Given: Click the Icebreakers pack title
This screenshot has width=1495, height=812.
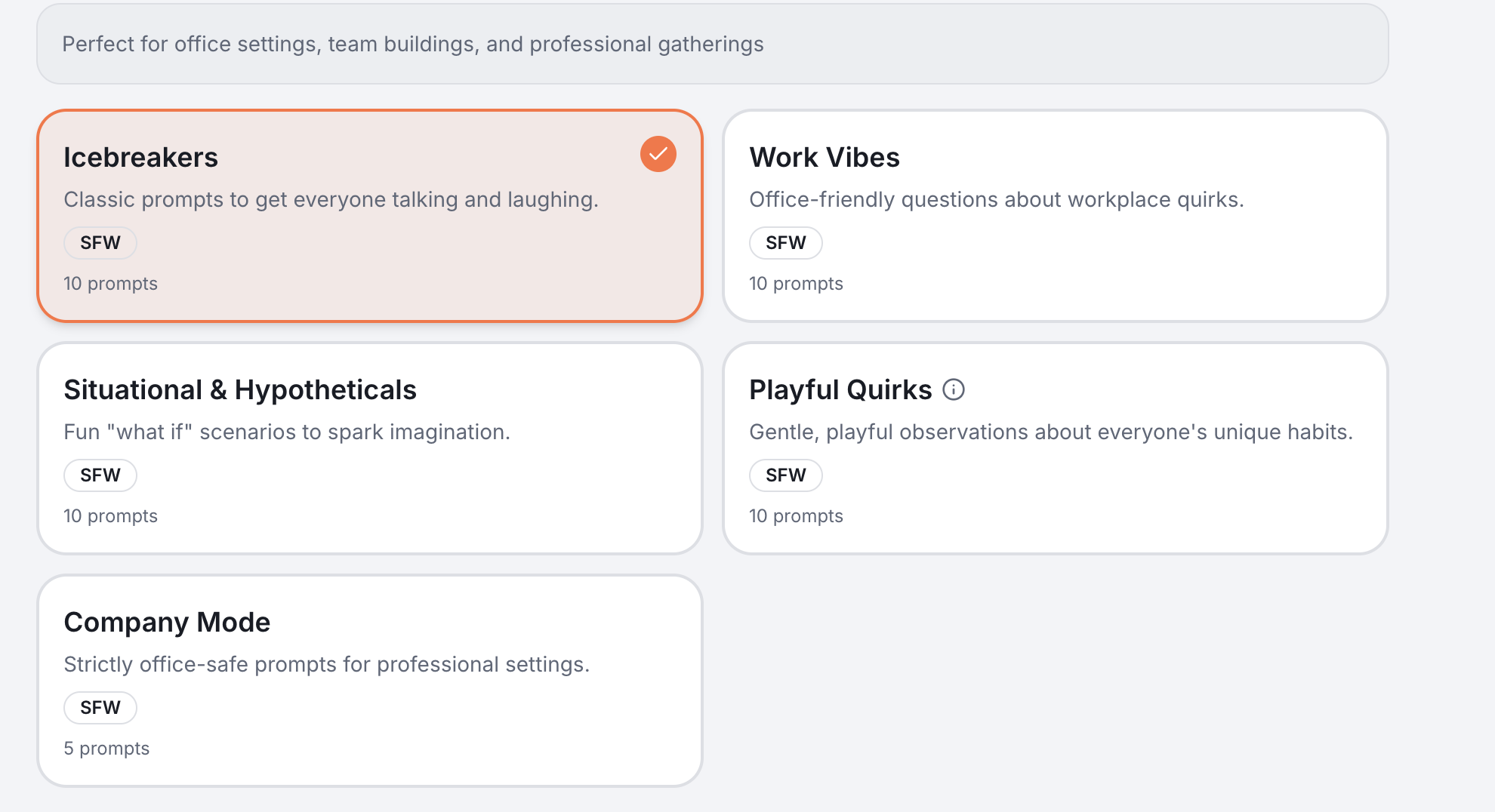Looking at the screenshot, I should click(140, 157).
